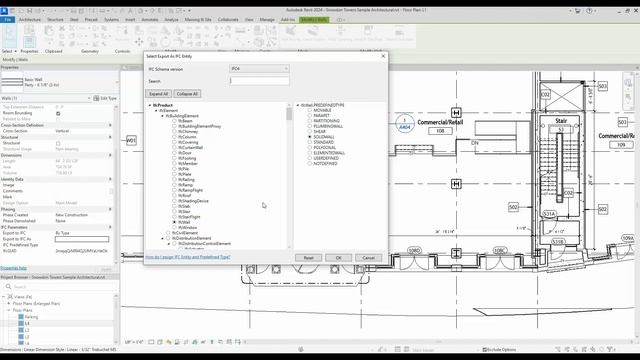Screen dimensions: 640x360
Task: Toggle the Structural checkbox in Properties
Action: click(x=58, y=144)
